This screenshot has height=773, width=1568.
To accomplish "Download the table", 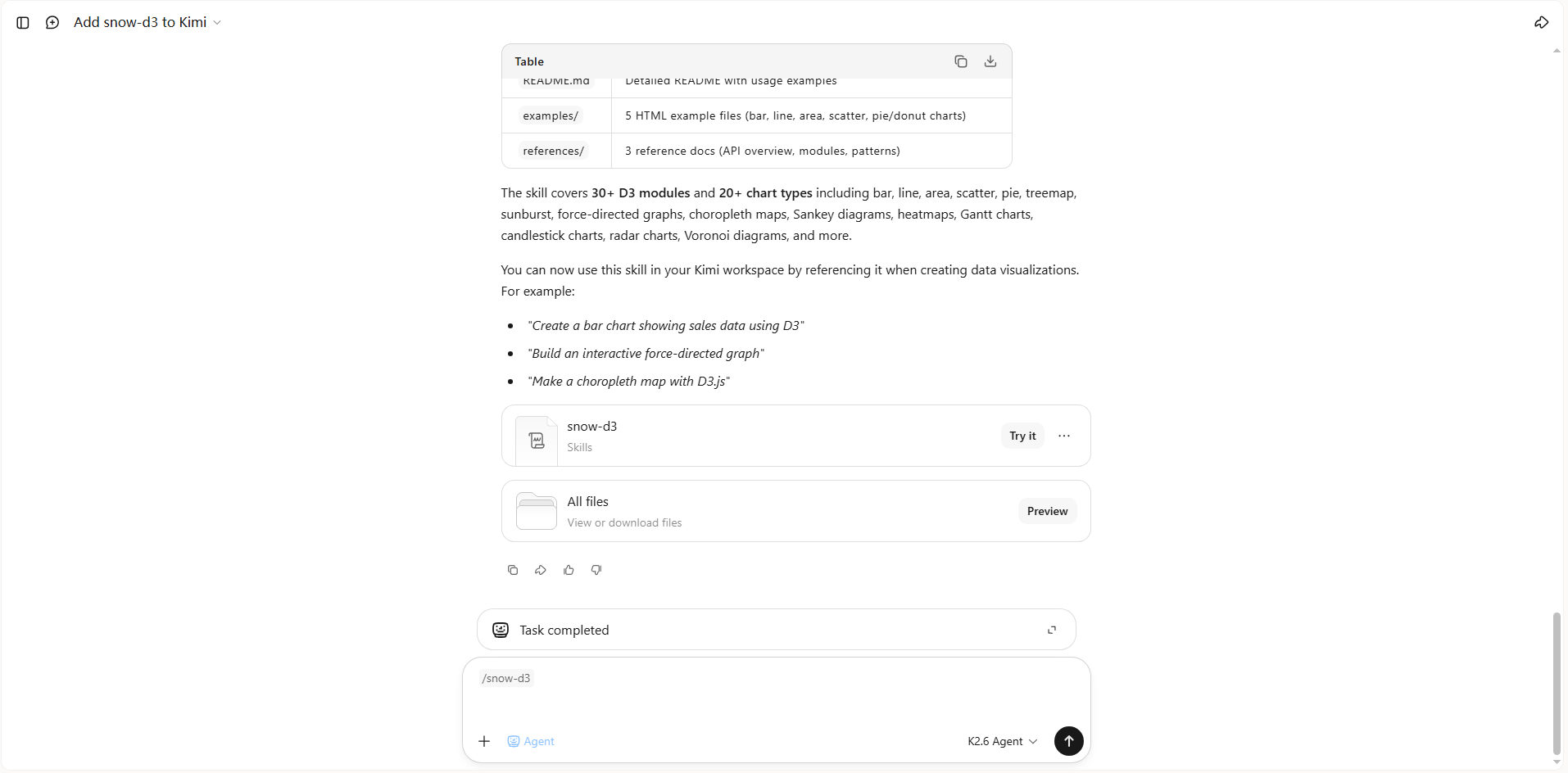I will 990,61.
